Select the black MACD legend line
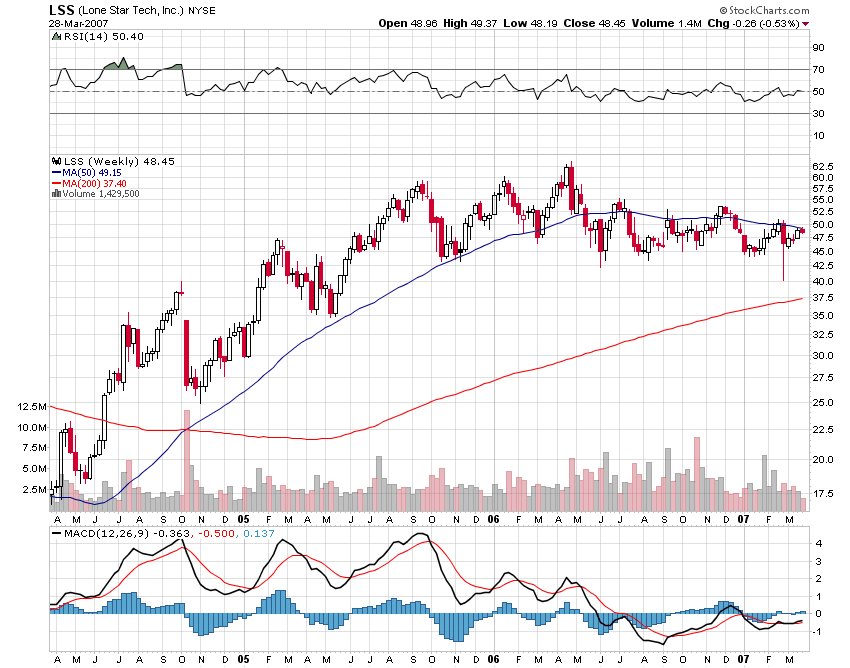 pyautogui.click(x=56, y=534)
